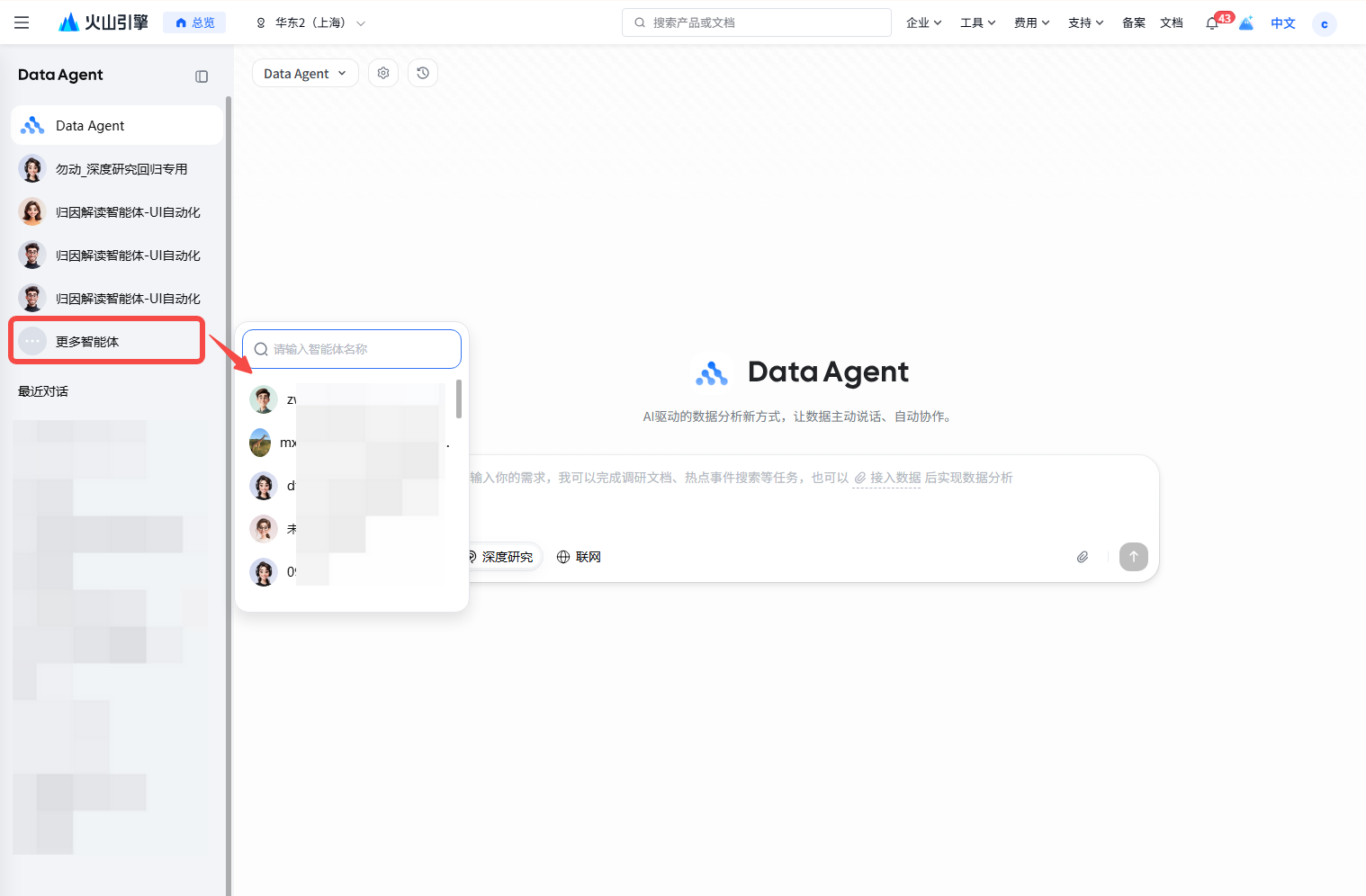Open the 文档 link
1366x896 pixels.
click(1172, 22)
